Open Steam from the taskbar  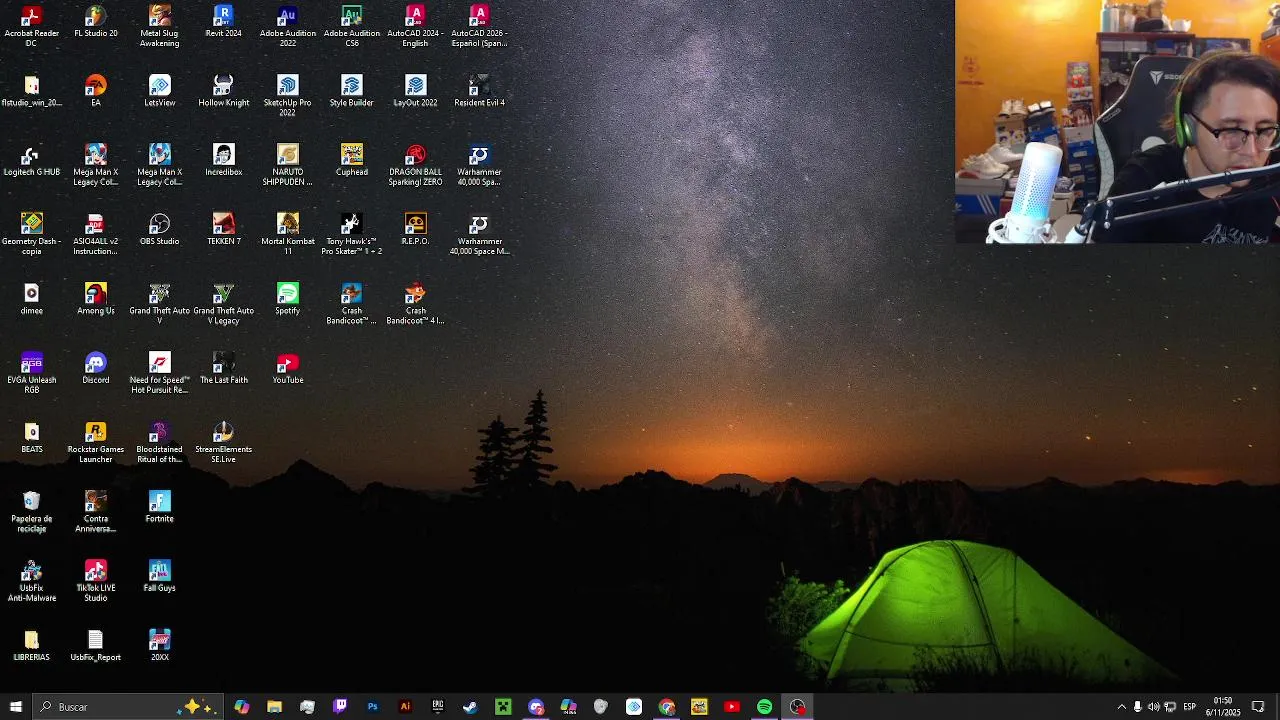pyautogui.click(x=470, y=707)
